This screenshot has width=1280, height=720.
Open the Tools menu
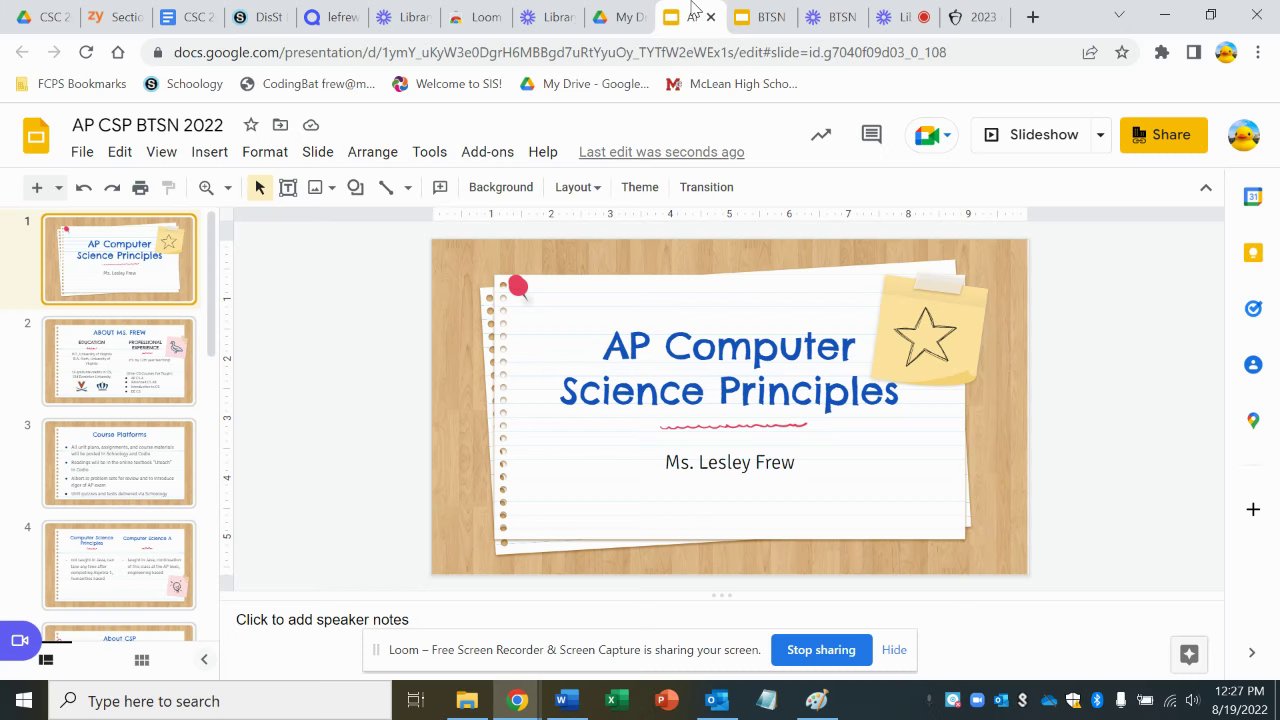click(x=429, y=152)
